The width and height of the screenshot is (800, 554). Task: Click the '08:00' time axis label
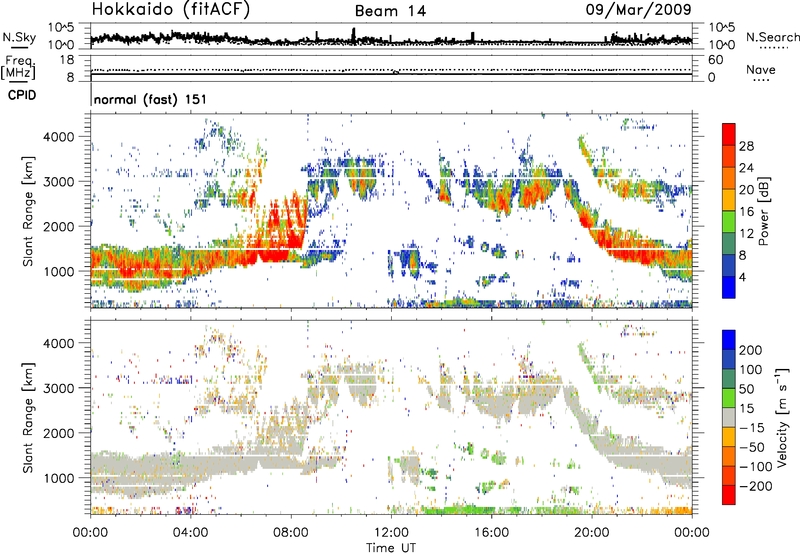click(291, 533)
